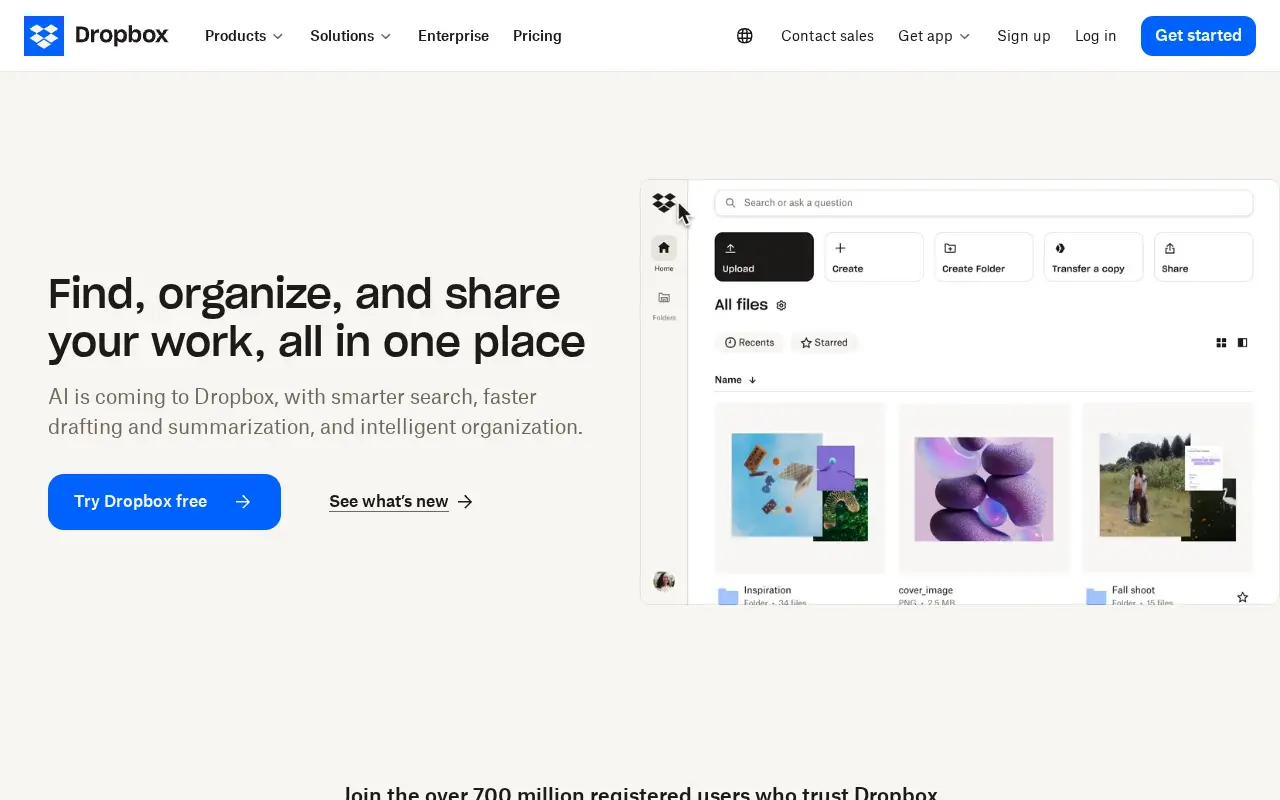Viewport: 1280px width, 800px height.
Task: Click the Transfer a copy button
Action: (1094, 257)
